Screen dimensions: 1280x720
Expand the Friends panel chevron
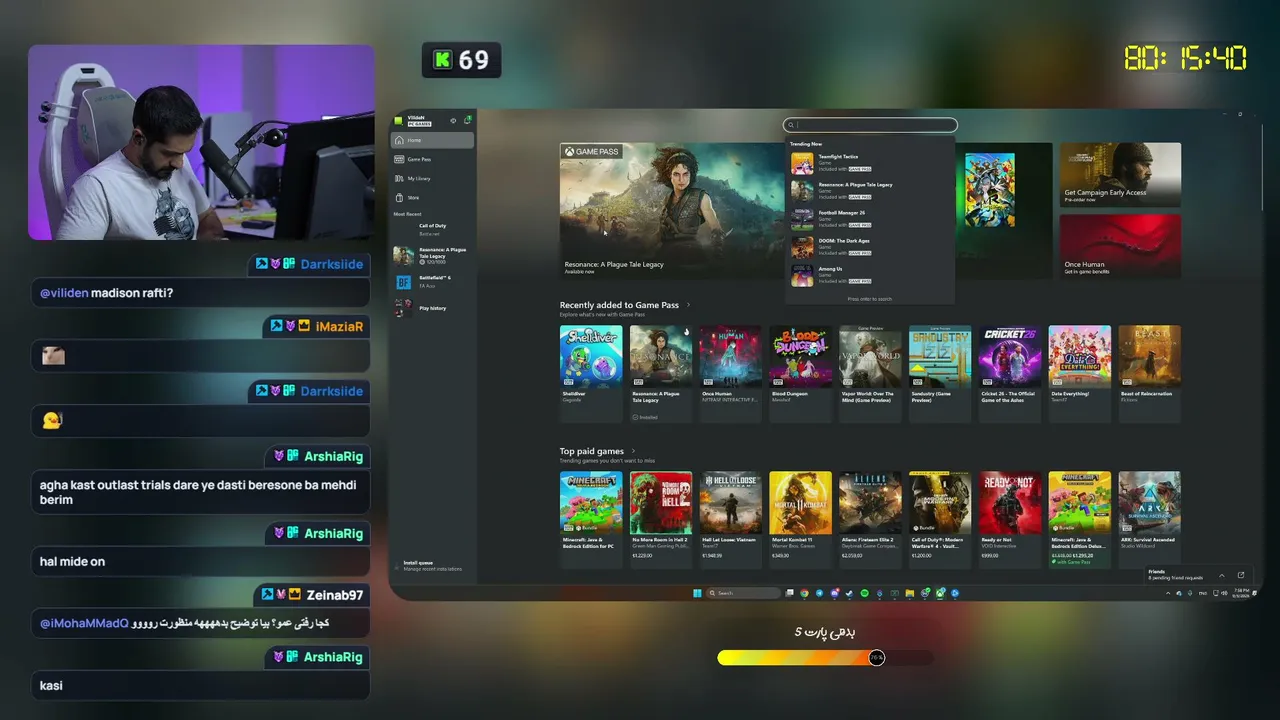coord(1221,575)
